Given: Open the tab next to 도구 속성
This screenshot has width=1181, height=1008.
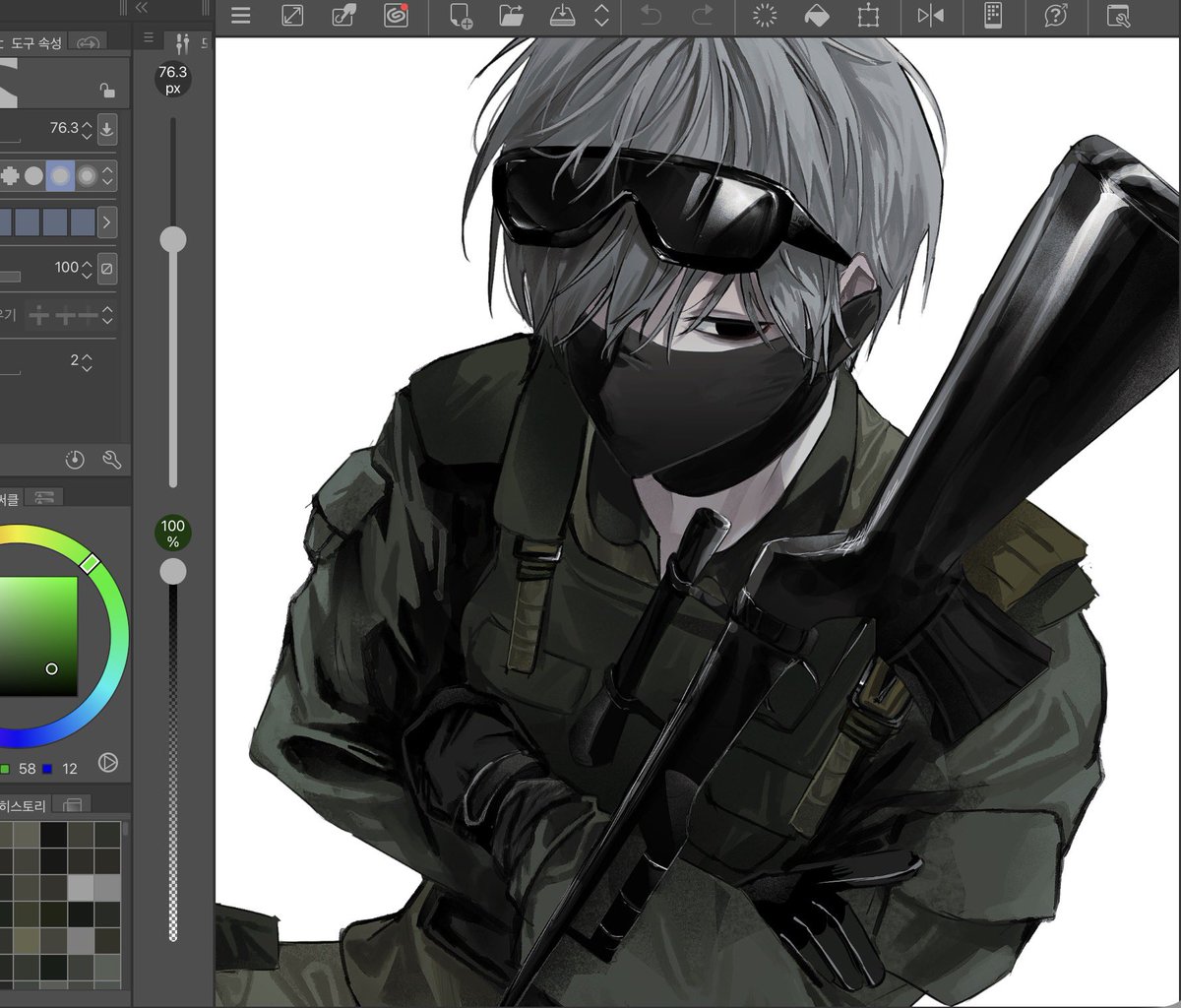Looking at the screenshot, I should pyautogui.click(x=89, y=43).
